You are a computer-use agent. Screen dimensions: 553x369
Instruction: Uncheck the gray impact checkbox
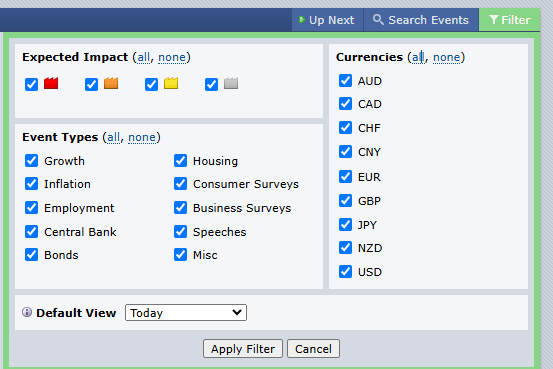tap(211, 84)
